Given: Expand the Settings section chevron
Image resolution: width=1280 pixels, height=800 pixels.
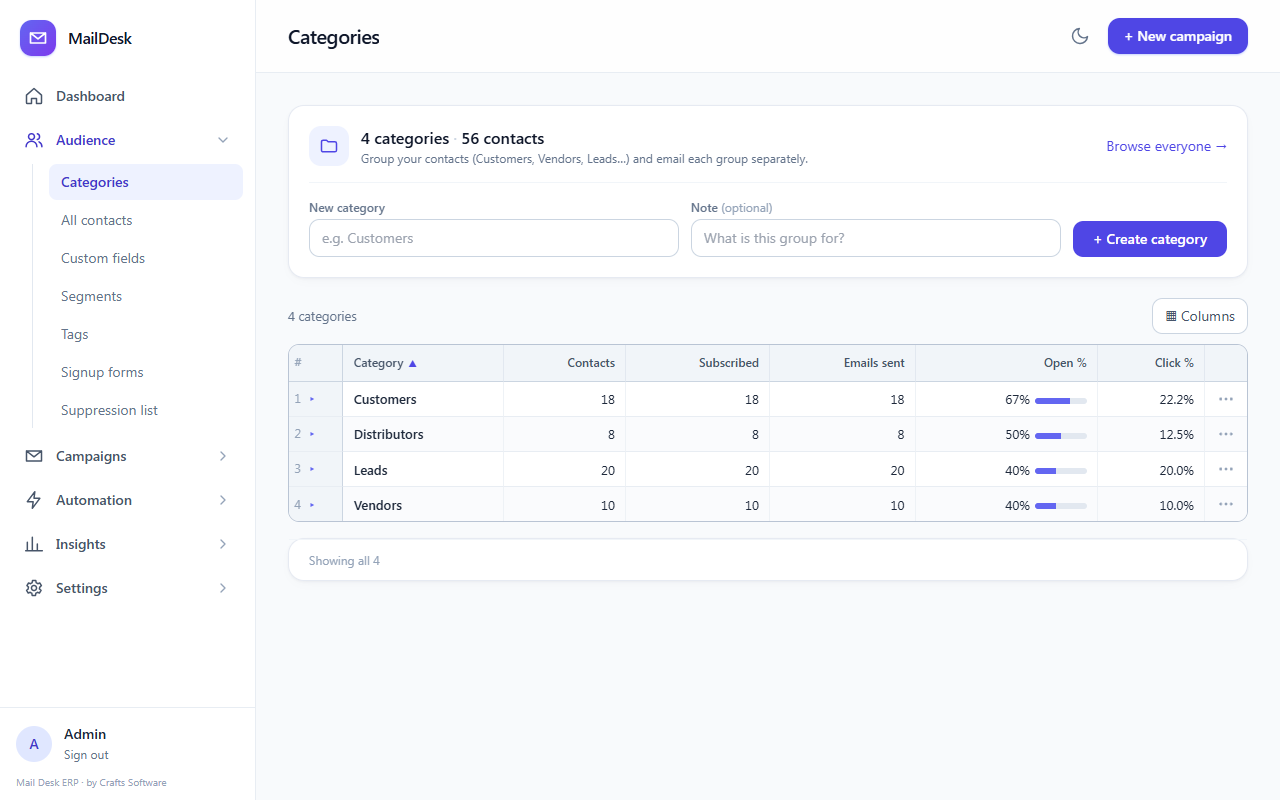Looking at the screenshot, I should pyautogui.click(x=223, y=588).
